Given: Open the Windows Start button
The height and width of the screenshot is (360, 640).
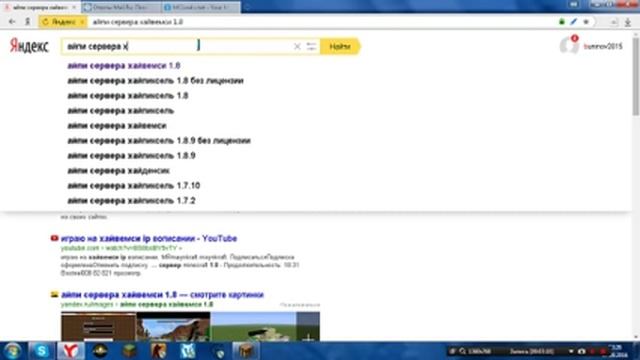Looking at the screenshot, I should (12, 351).
